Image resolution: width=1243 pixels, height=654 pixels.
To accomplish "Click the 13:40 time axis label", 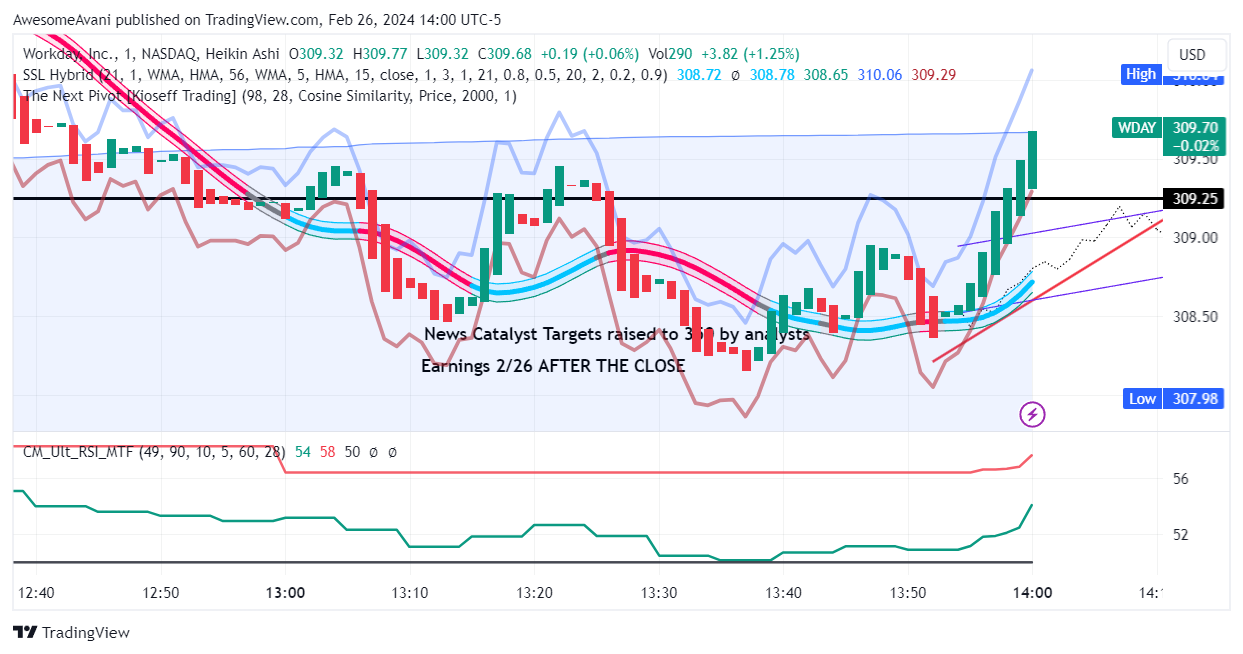I will [x=784, y=593].
